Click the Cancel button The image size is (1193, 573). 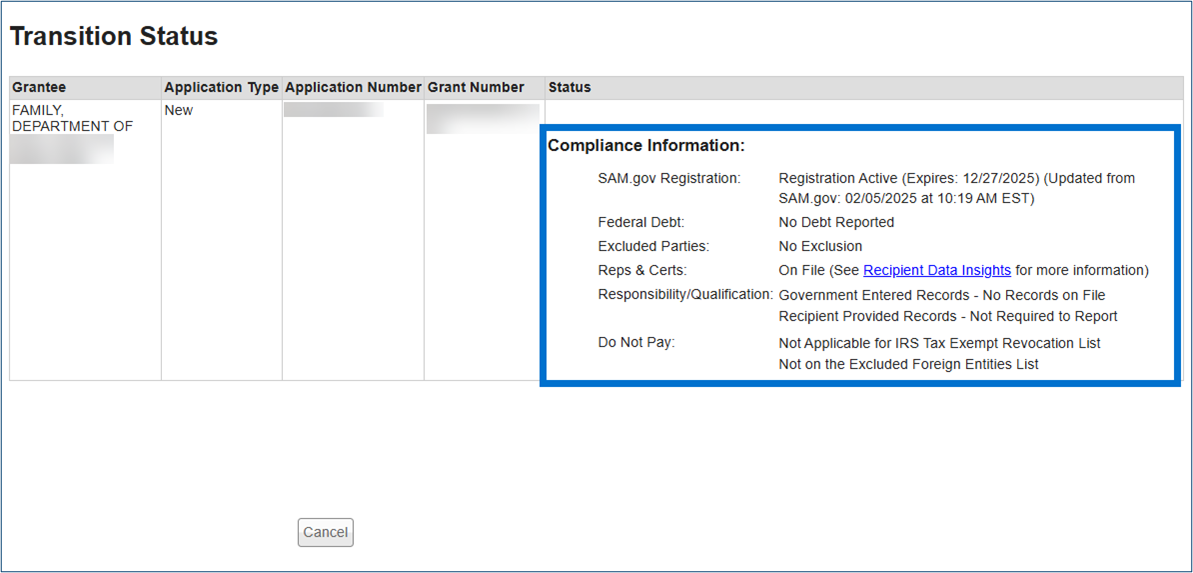click(325, 532)
